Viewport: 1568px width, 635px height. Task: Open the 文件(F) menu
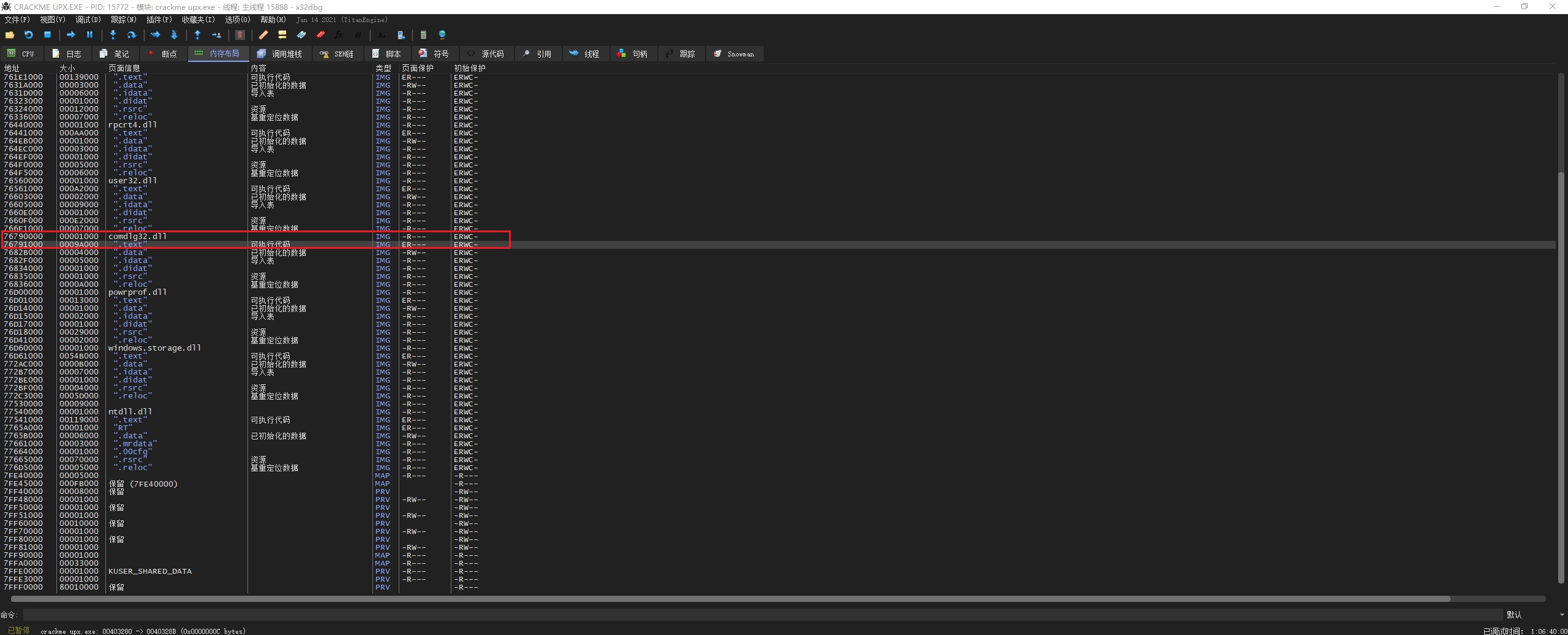pos(17,20)
